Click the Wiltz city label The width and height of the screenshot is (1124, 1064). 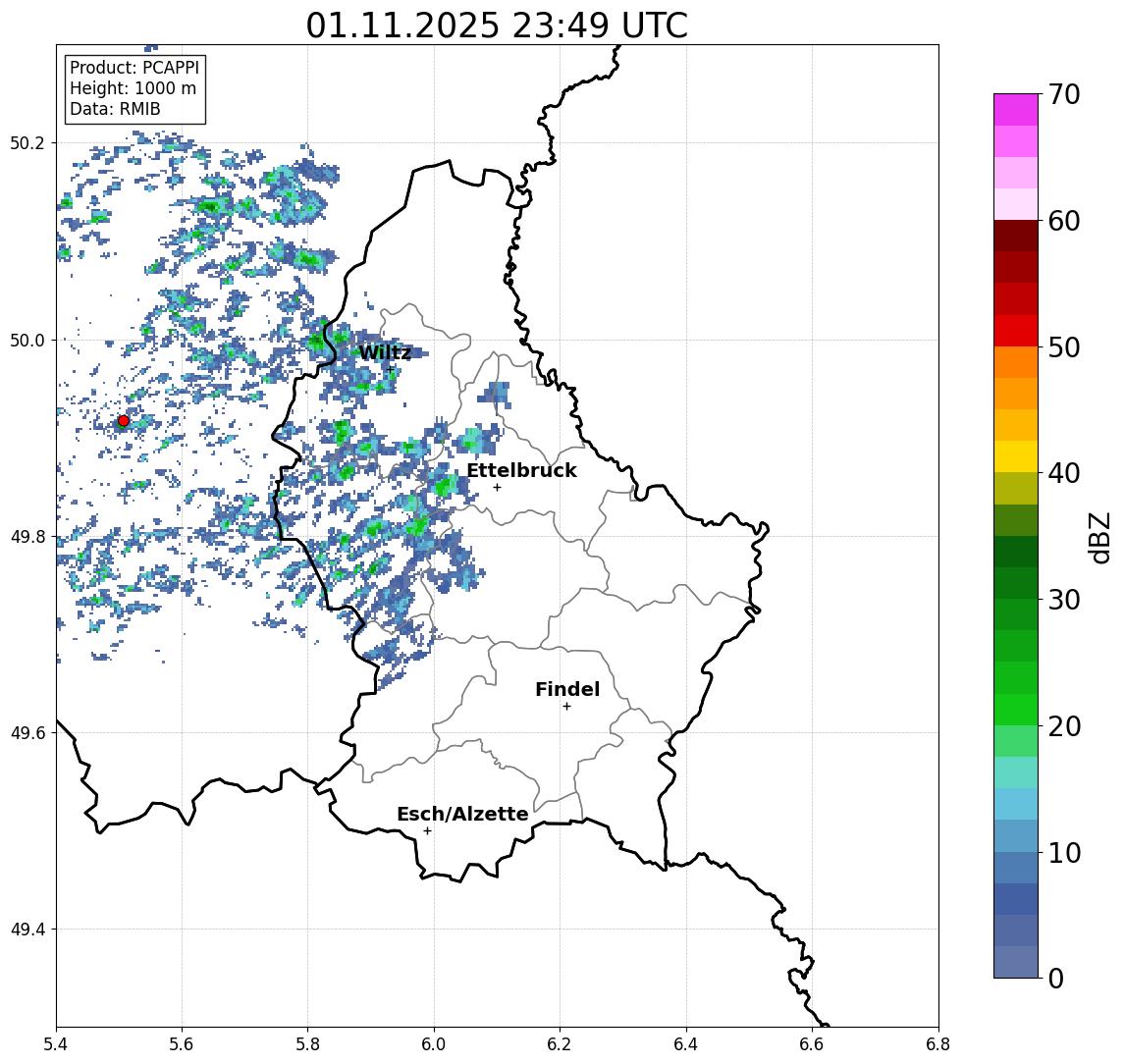[x=384, y=352]
